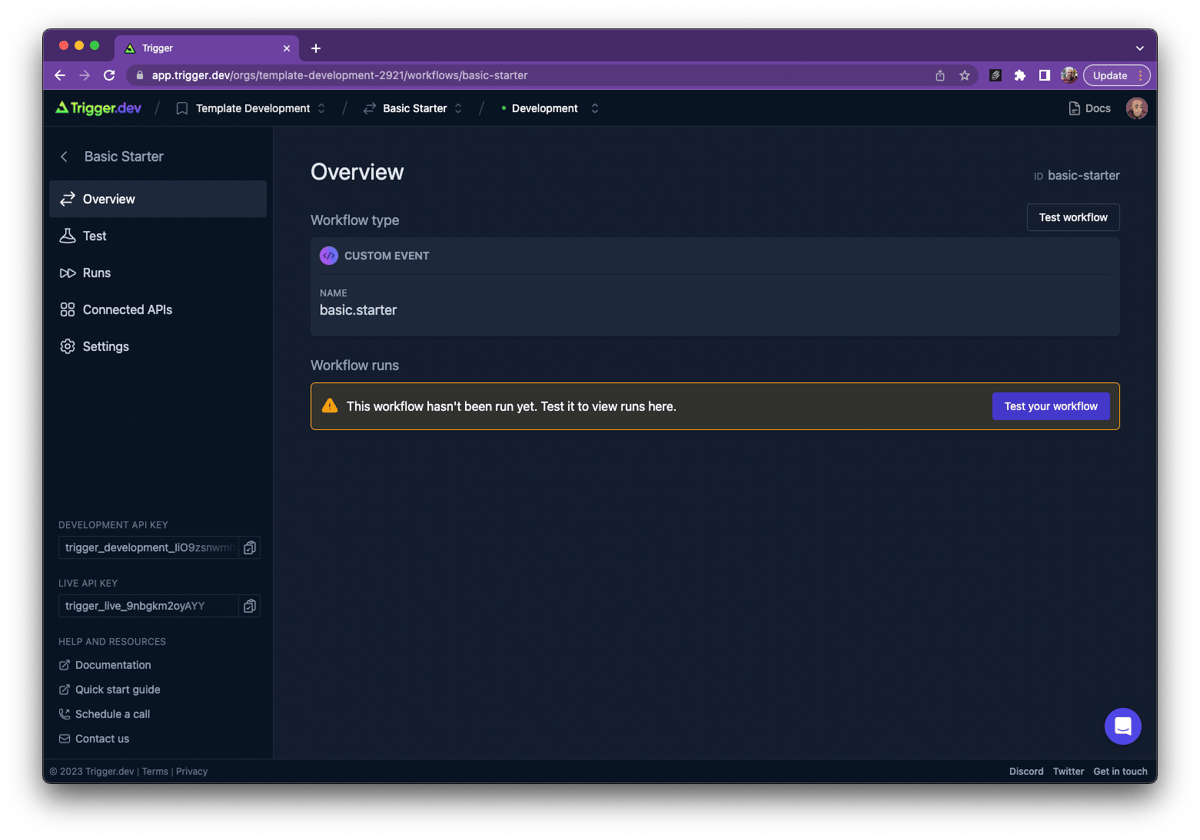Open the user avatar in app header
The image size is (1200, 840).
(1136, 108)
